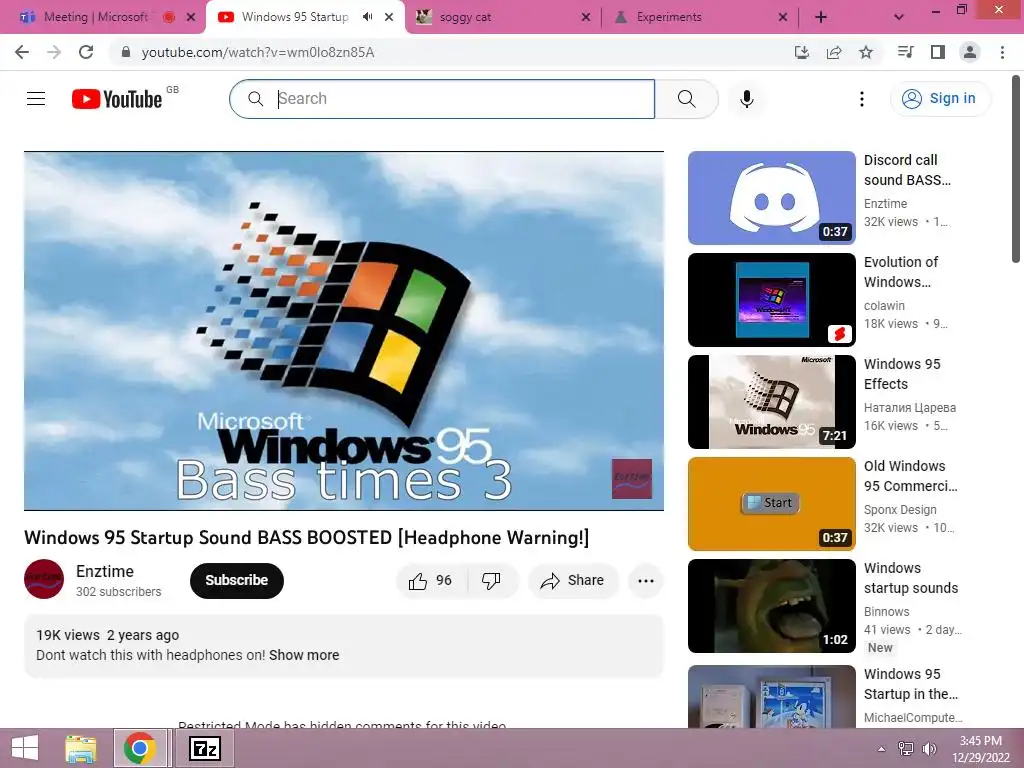Open a new tab with plus button
This screenshot has height=768, width=1024.
pos(821,17)
